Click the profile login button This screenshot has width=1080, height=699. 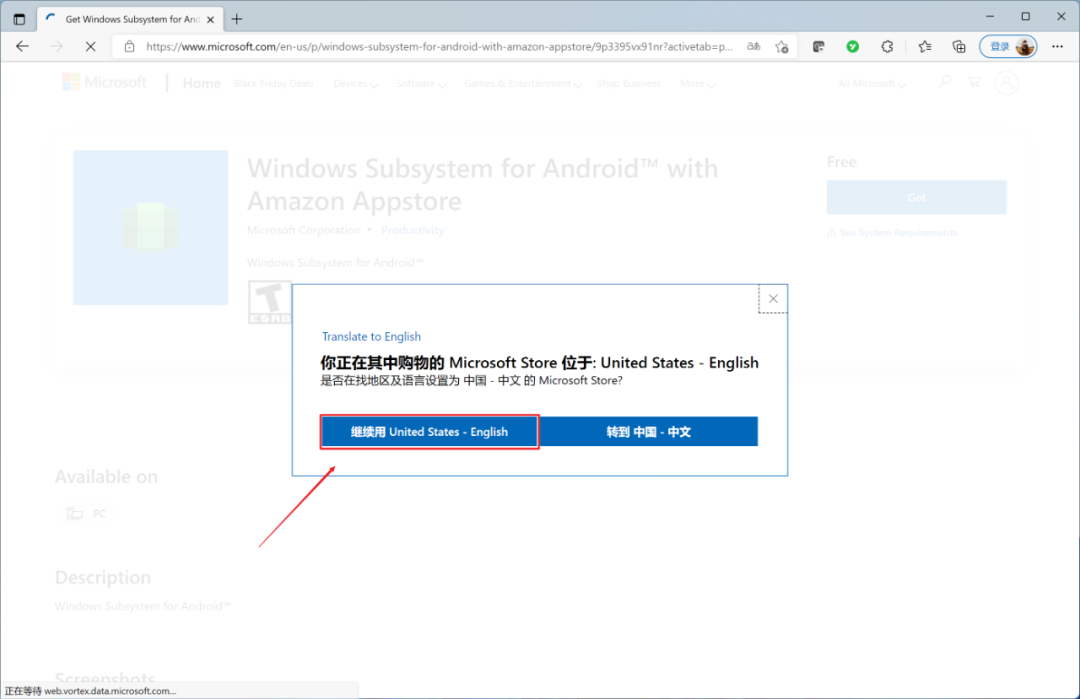point(1008,46)
